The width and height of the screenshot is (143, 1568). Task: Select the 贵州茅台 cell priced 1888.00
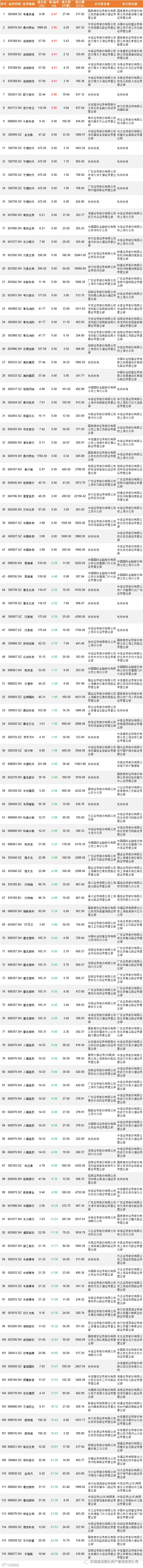[28, 27]
